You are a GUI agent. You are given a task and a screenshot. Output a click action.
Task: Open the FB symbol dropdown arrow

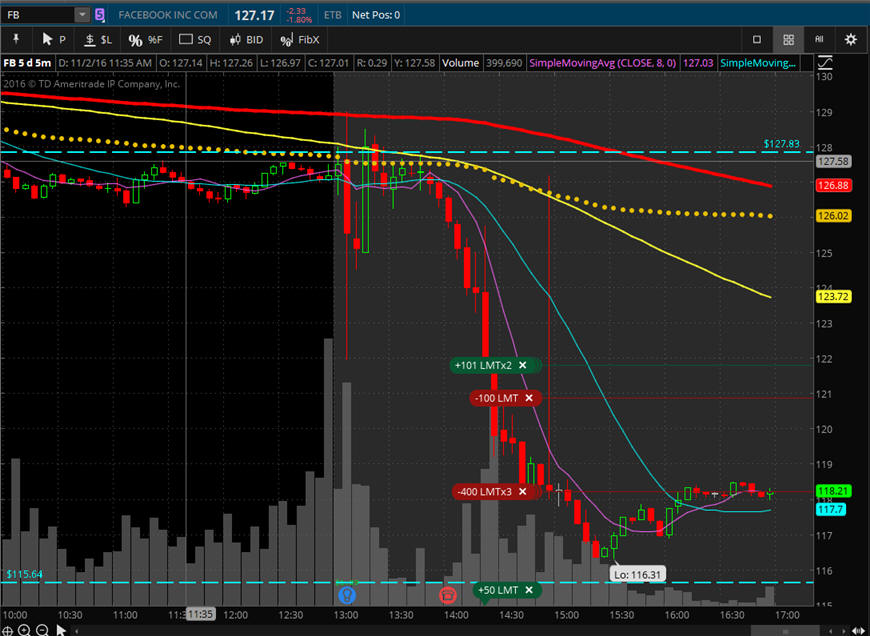pos(82,15)
